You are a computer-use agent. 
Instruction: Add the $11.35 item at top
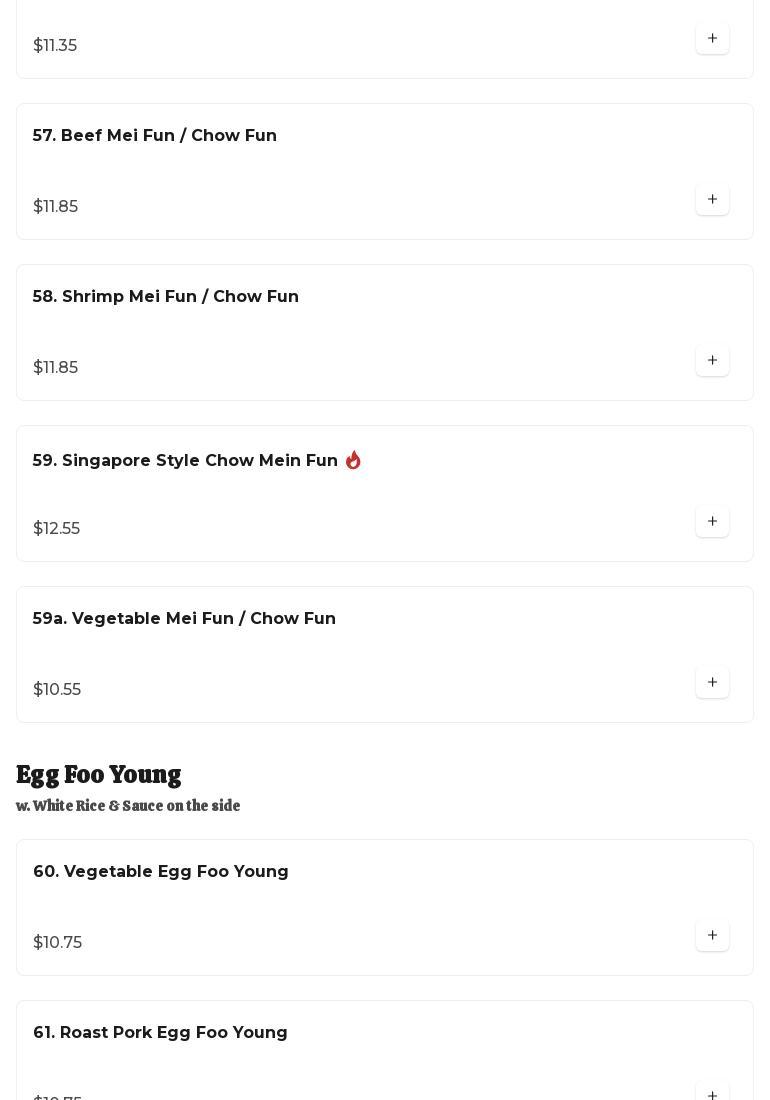tap(712, 39)
